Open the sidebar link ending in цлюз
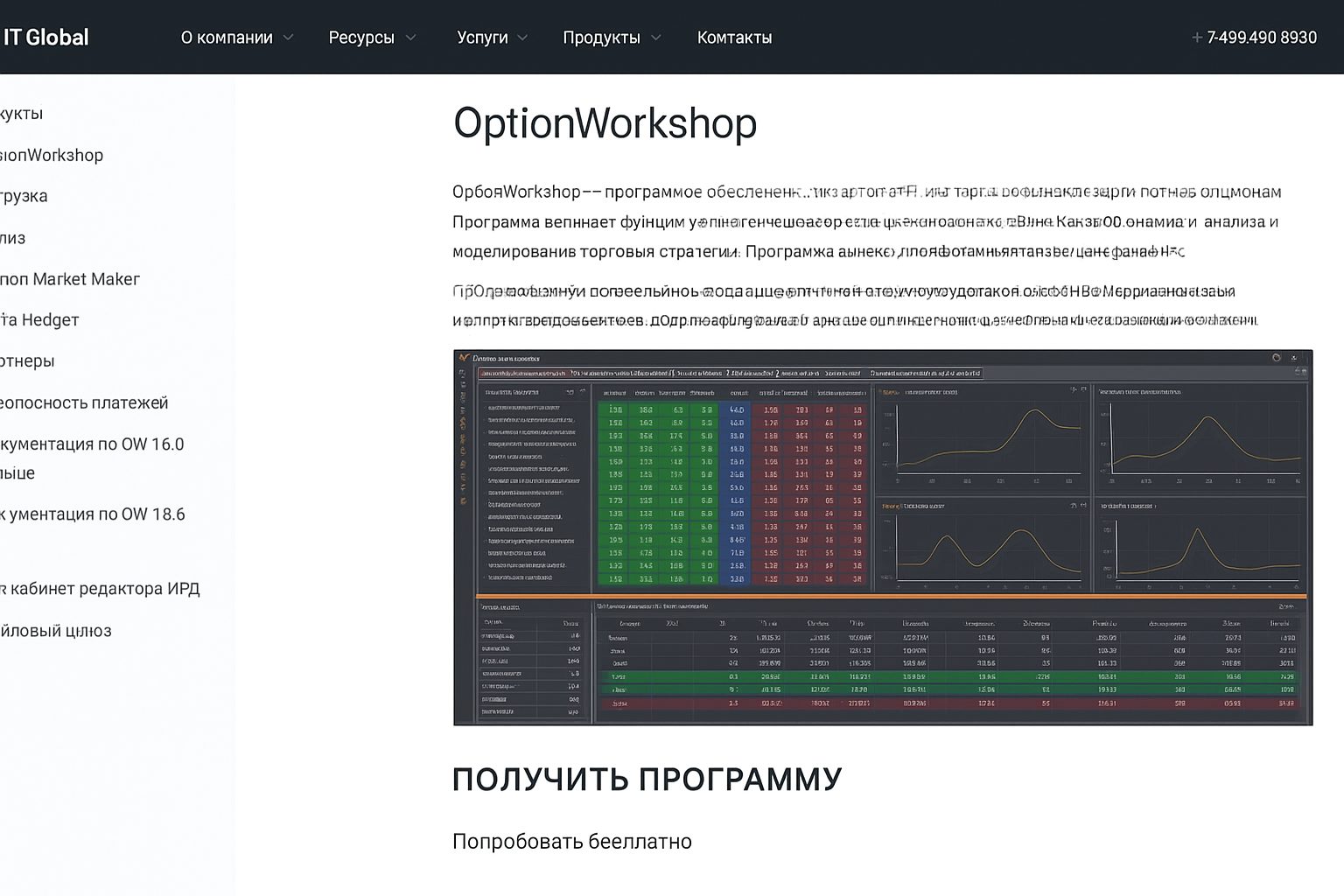Viewport: 1344px width, 896px height. (56, 631)
